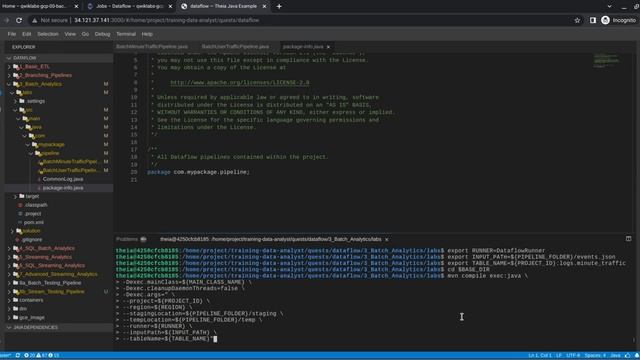
Task: Open the .gitignore file
Action: click(31, 240)
